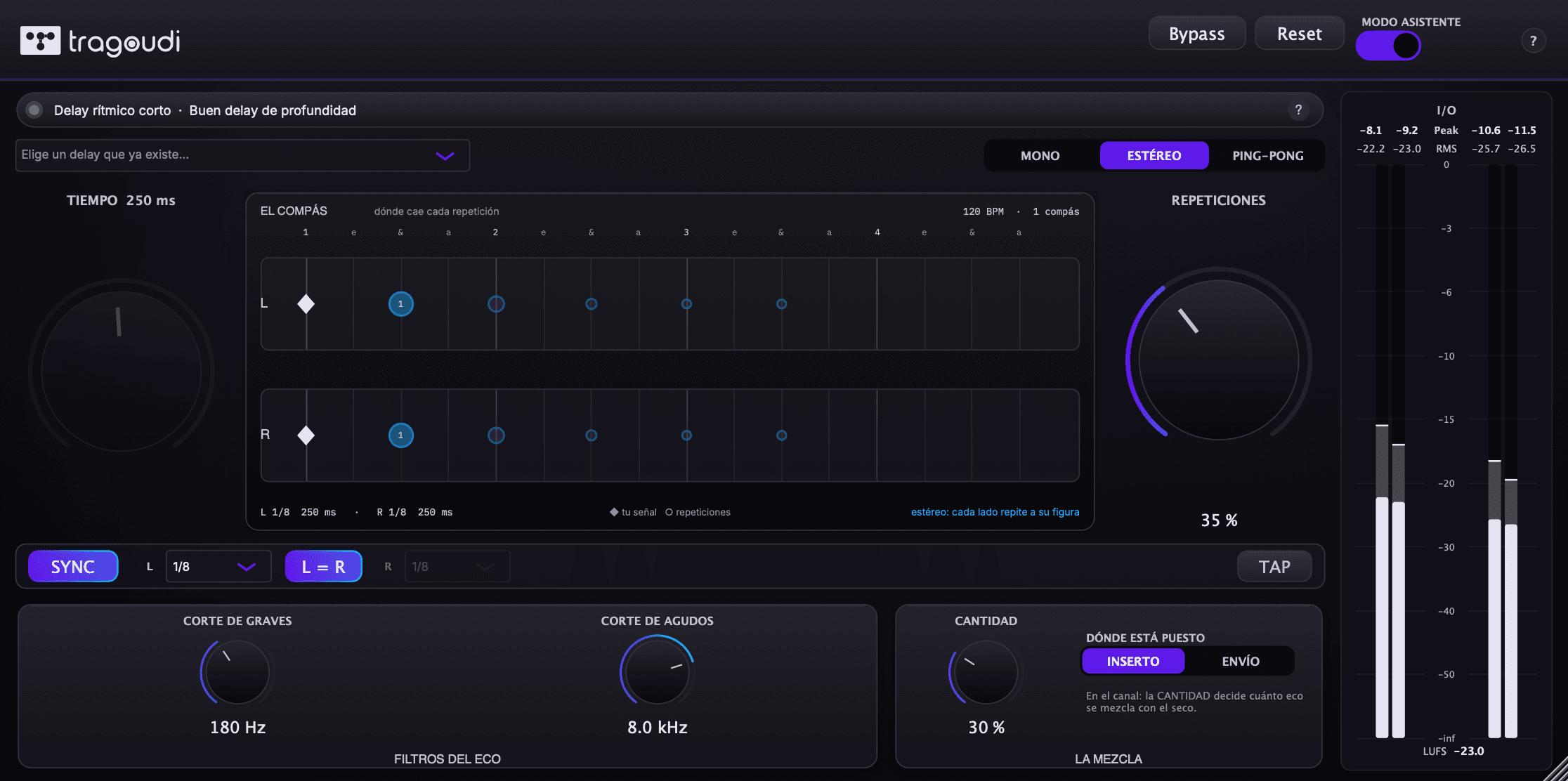Click the Reset button
Viewport: 1568px width, 781px height.
click(1300, 34)
